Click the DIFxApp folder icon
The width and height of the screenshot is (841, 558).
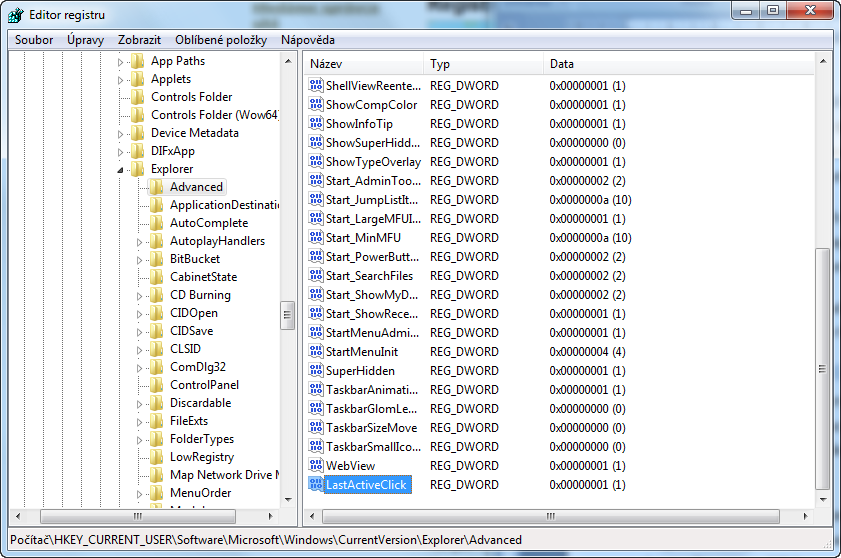[x=138, y=151]
